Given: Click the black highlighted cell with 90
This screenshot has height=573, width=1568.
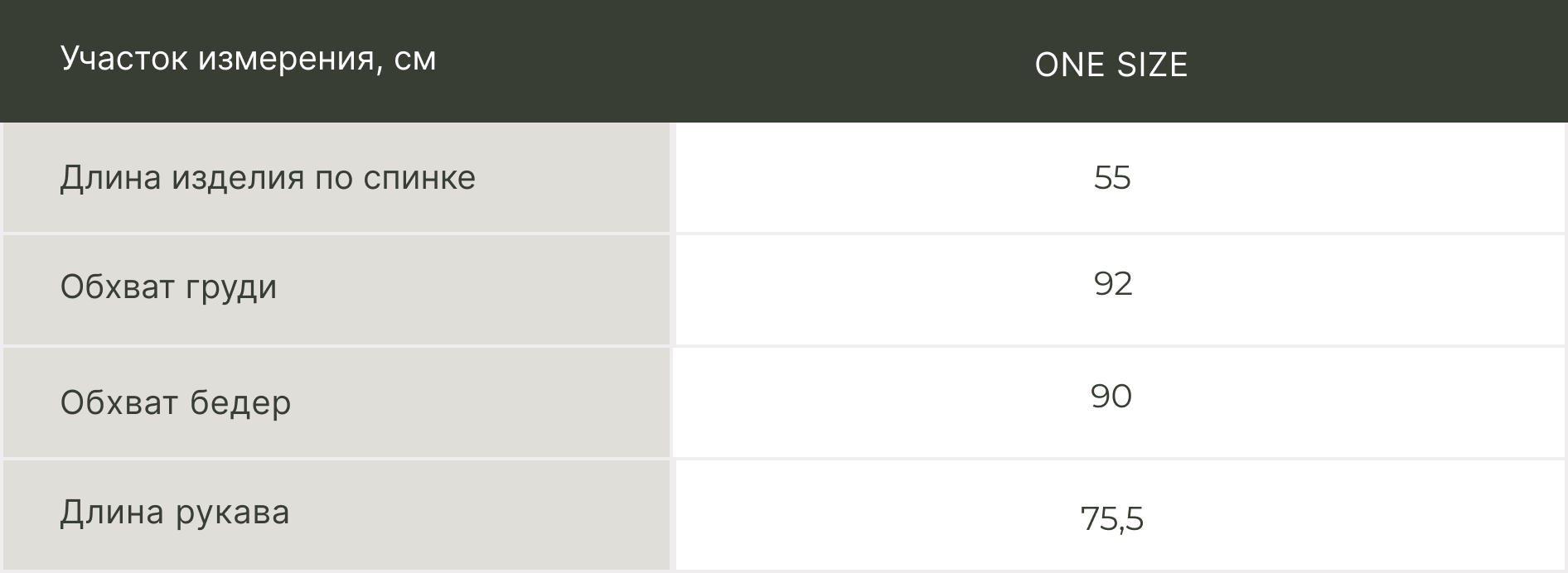Looking at the screenshot, I should tap(1111, 397).
